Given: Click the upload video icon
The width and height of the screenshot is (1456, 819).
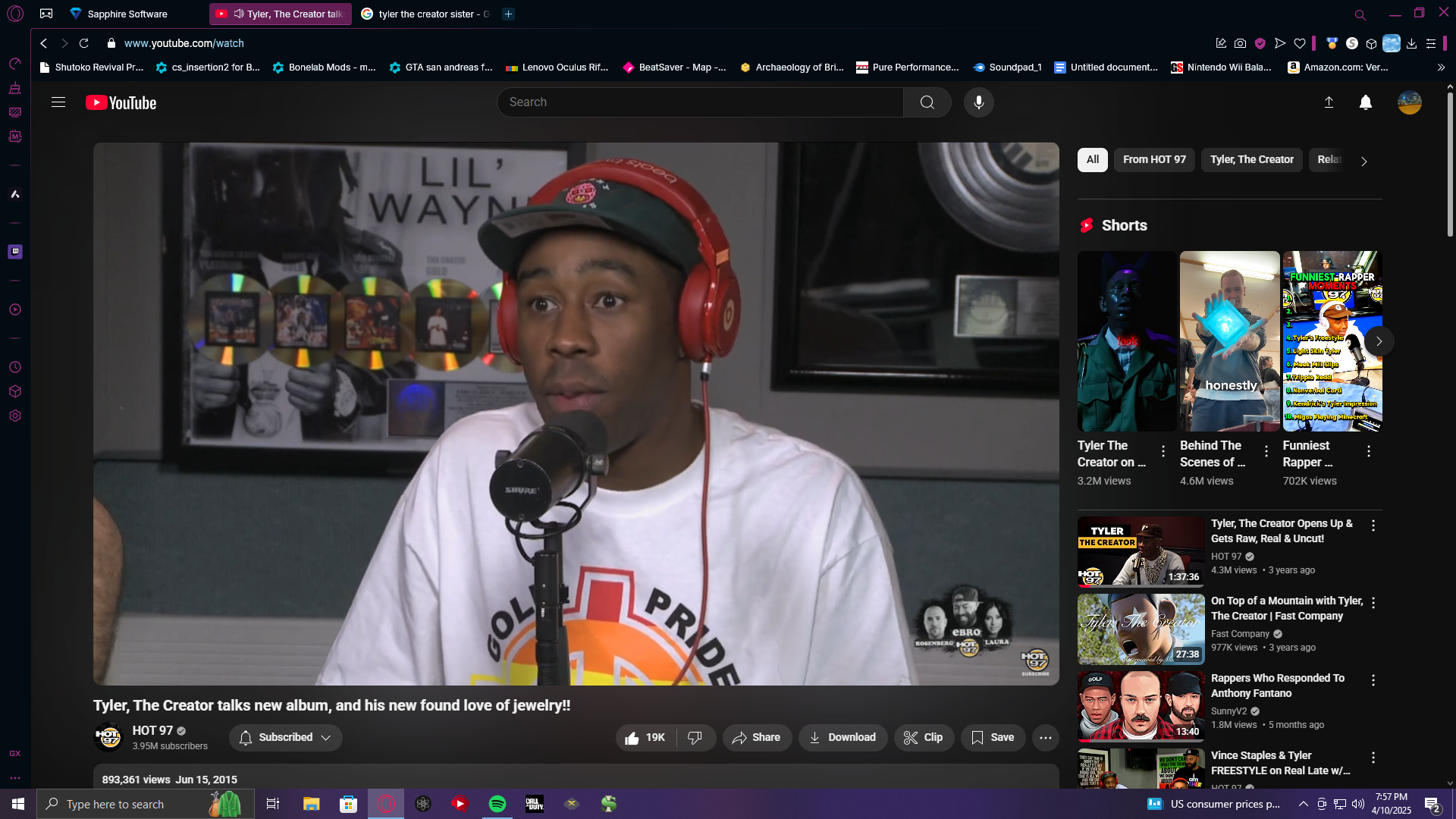Looking at the screenshot, I should point(1329,102).
